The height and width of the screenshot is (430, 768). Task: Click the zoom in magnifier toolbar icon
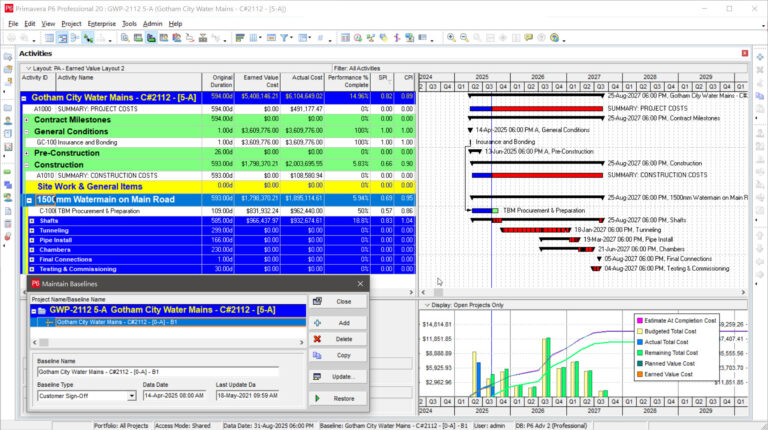pos(451,37)
